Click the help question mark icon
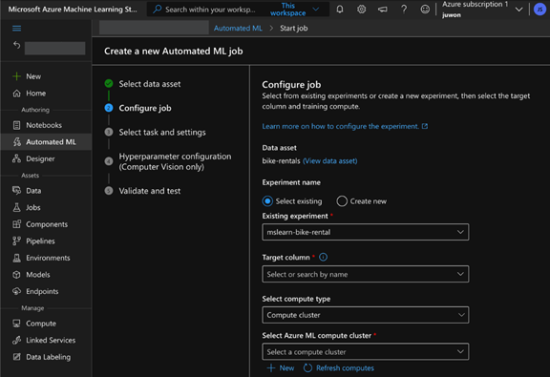This screenshot has width=550, height=377. (x=404, y=9)
